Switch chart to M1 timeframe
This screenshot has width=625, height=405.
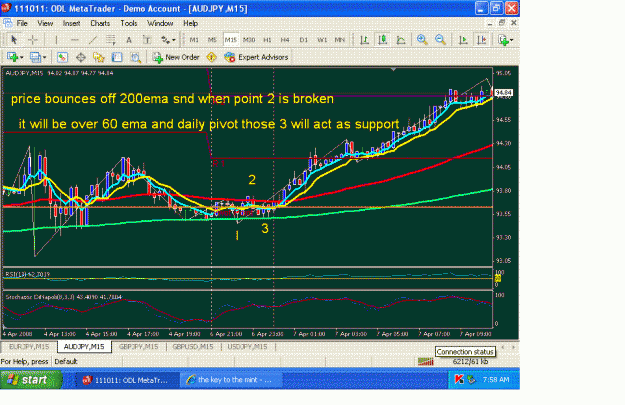(194, 39)
